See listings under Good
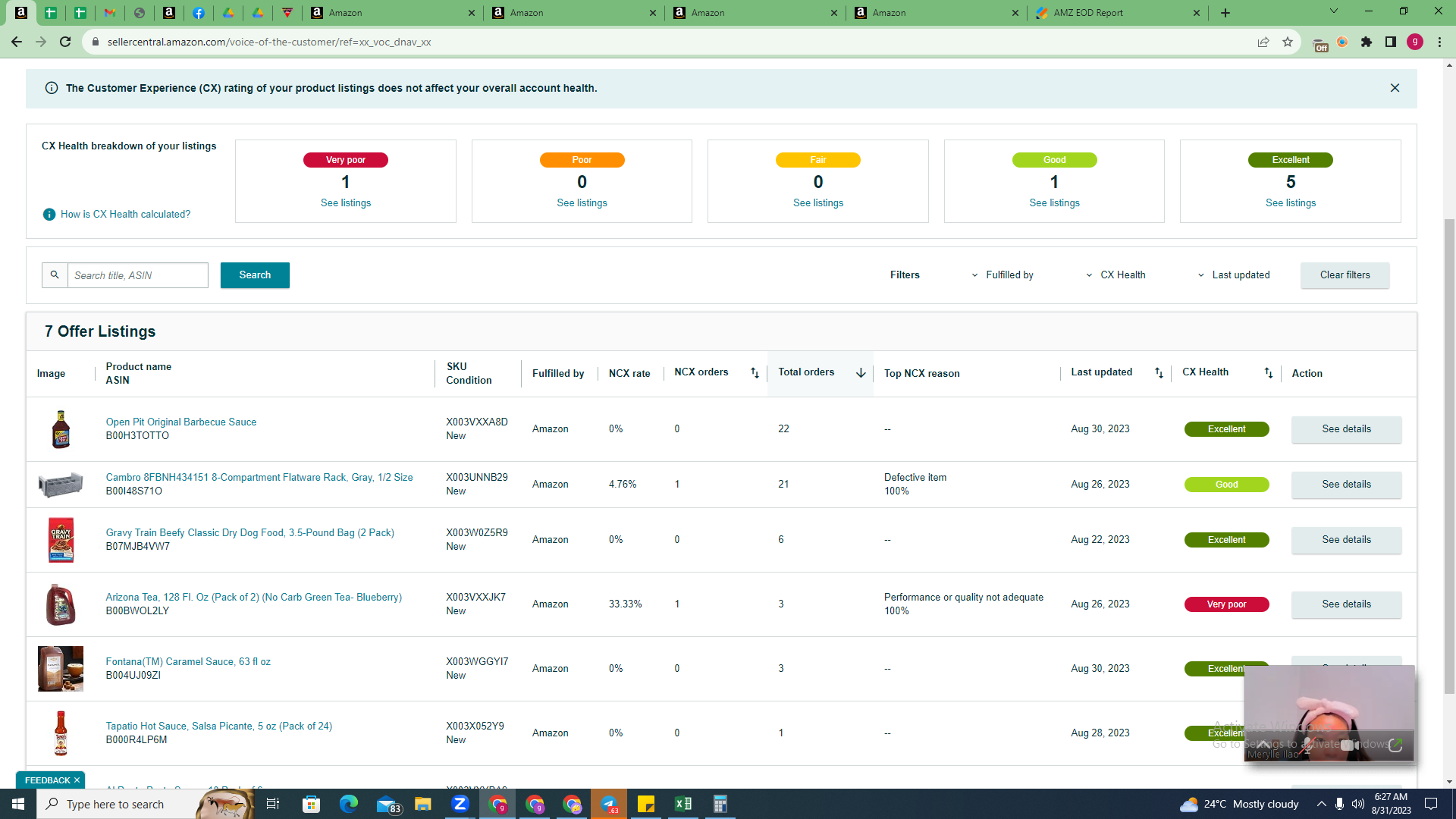 click(x=1054, y=203)
